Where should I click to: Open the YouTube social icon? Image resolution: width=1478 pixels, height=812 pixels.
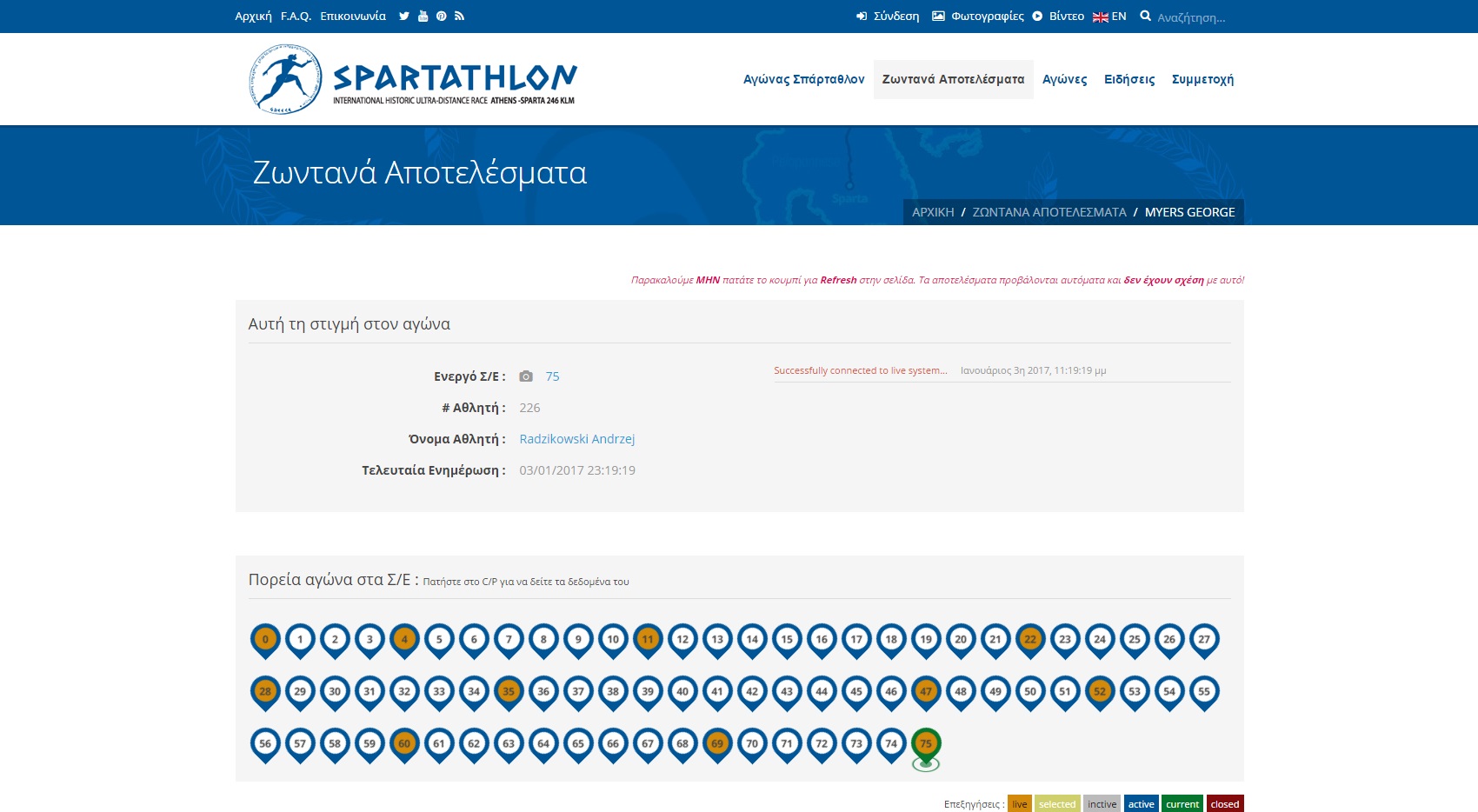[423, 16]
